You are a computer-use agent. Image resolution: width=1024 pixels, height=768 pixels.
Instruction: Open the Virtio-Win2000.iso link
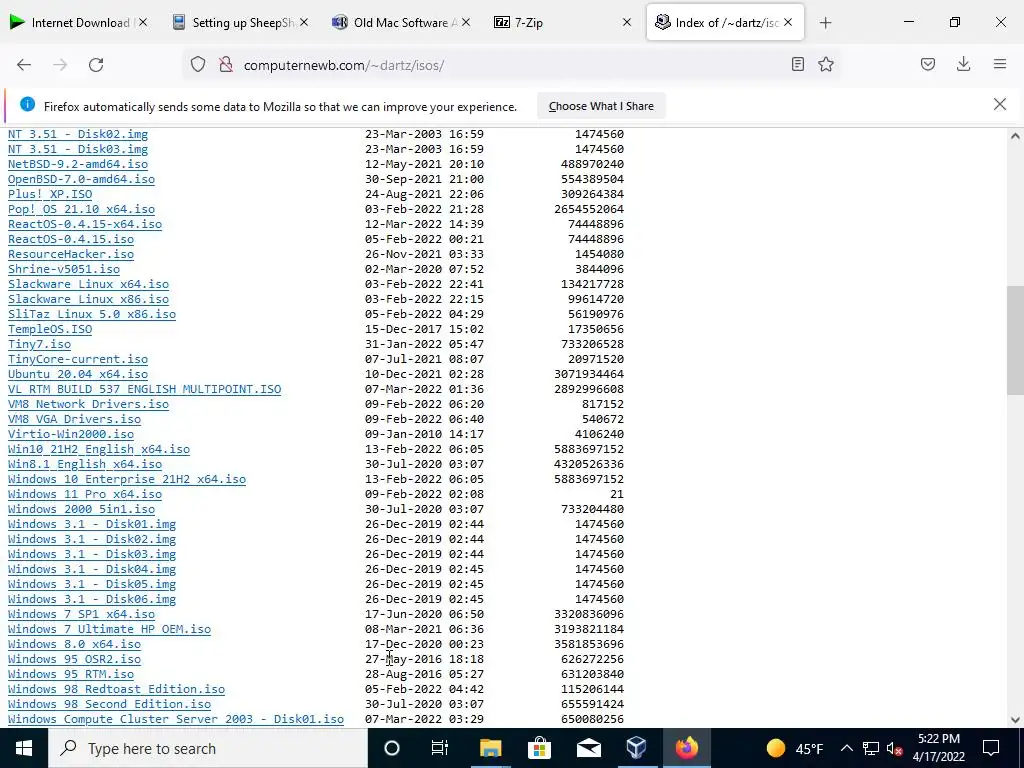(x=71, y=434)
